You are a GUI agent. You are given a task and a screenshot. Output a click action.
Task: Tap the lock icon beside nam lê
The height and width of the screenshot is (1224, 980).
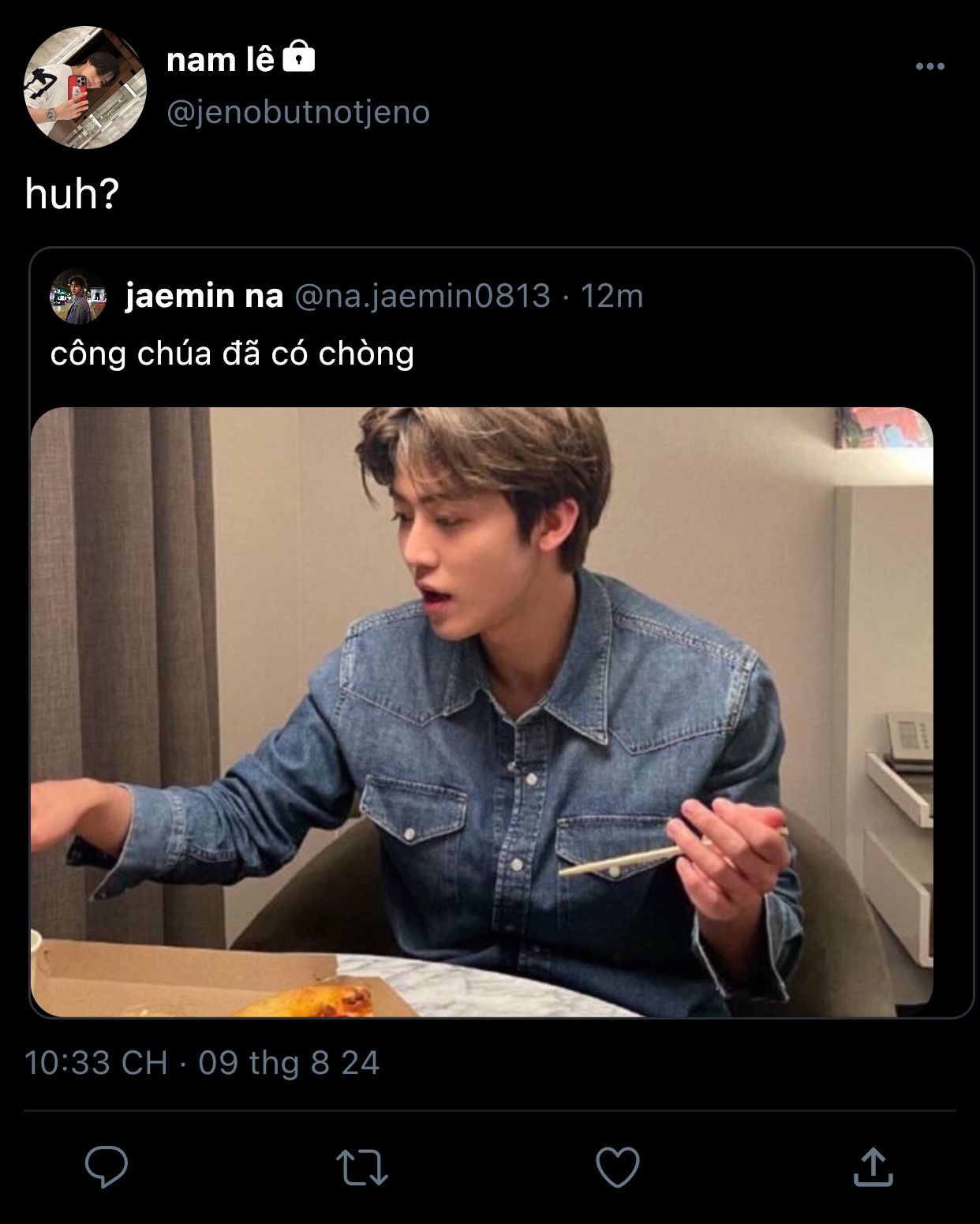click(x=298, y=57)
